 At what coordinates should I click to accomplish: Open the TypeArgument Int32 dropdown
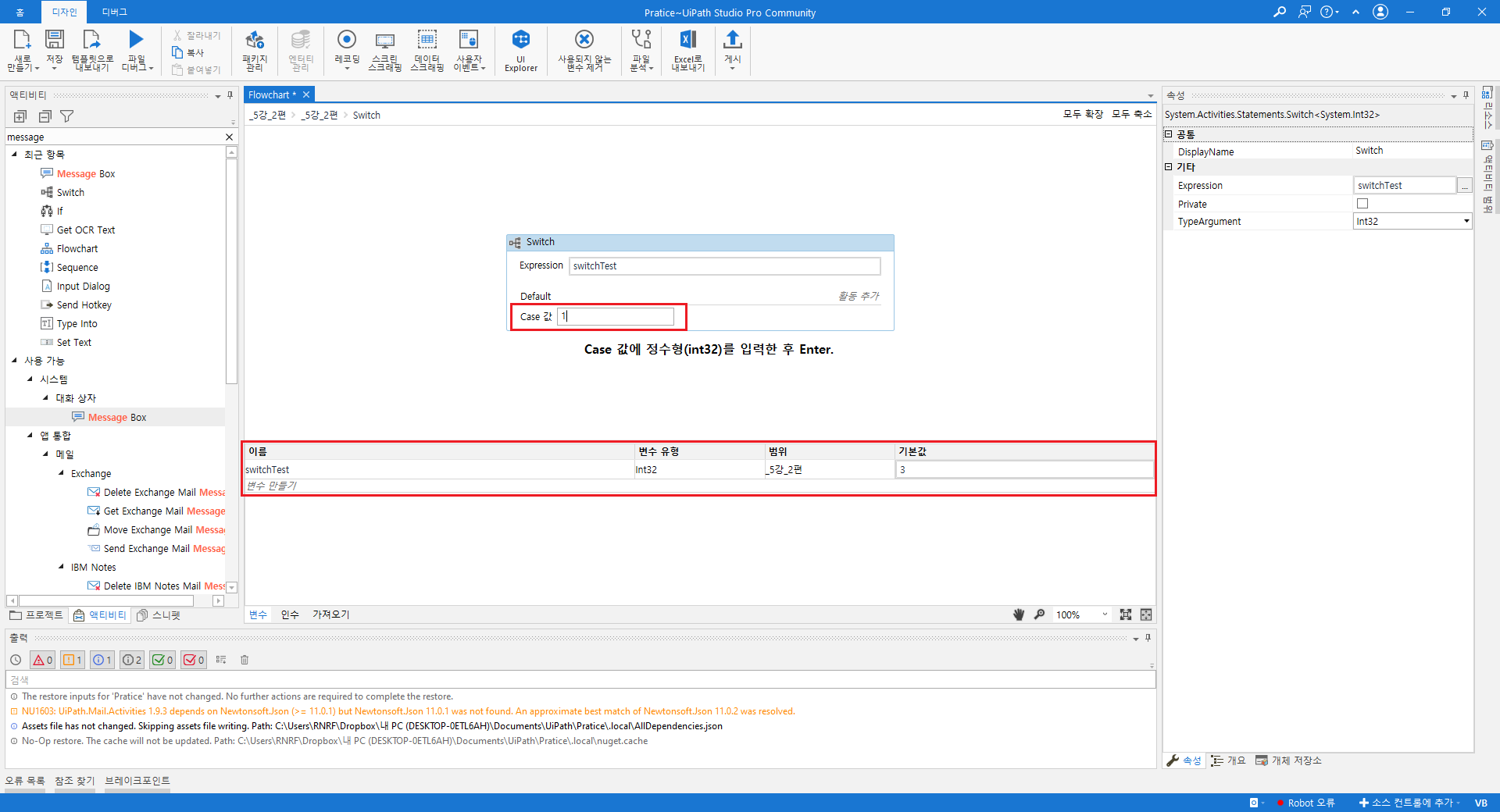pyautogui.click(x=1466, y=222)
